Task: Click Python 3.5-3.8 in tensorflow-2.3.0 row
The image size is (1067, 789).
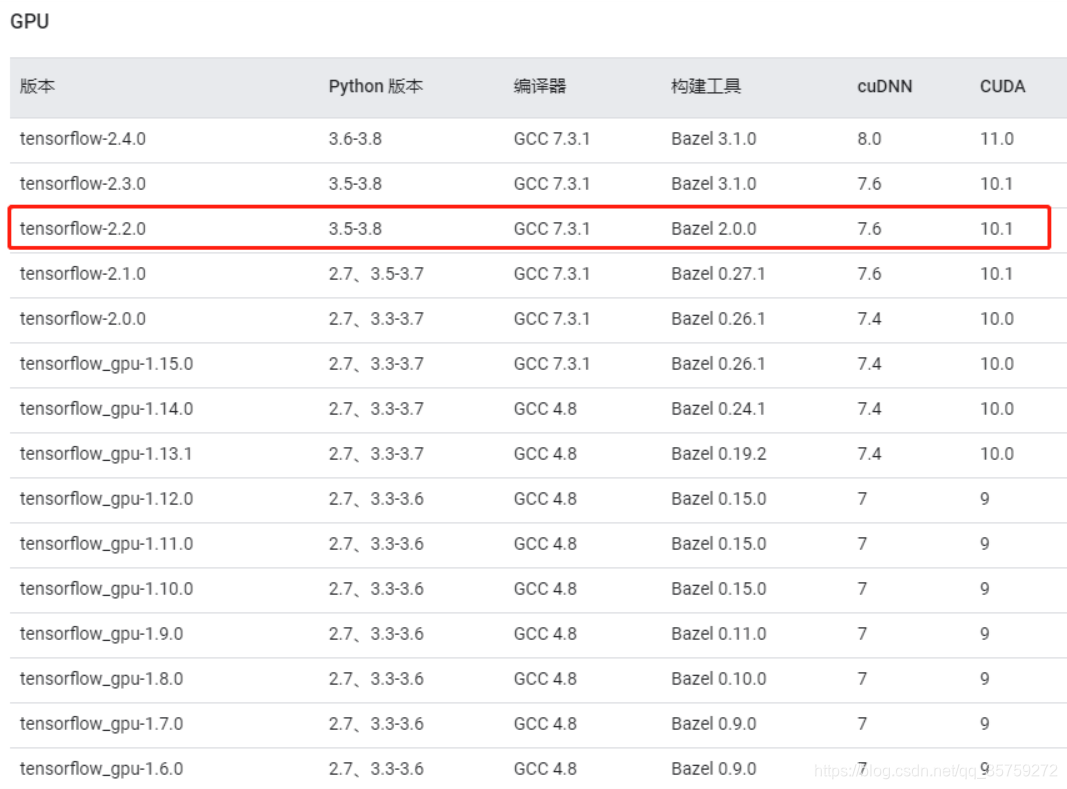Action: pos(355,184)
